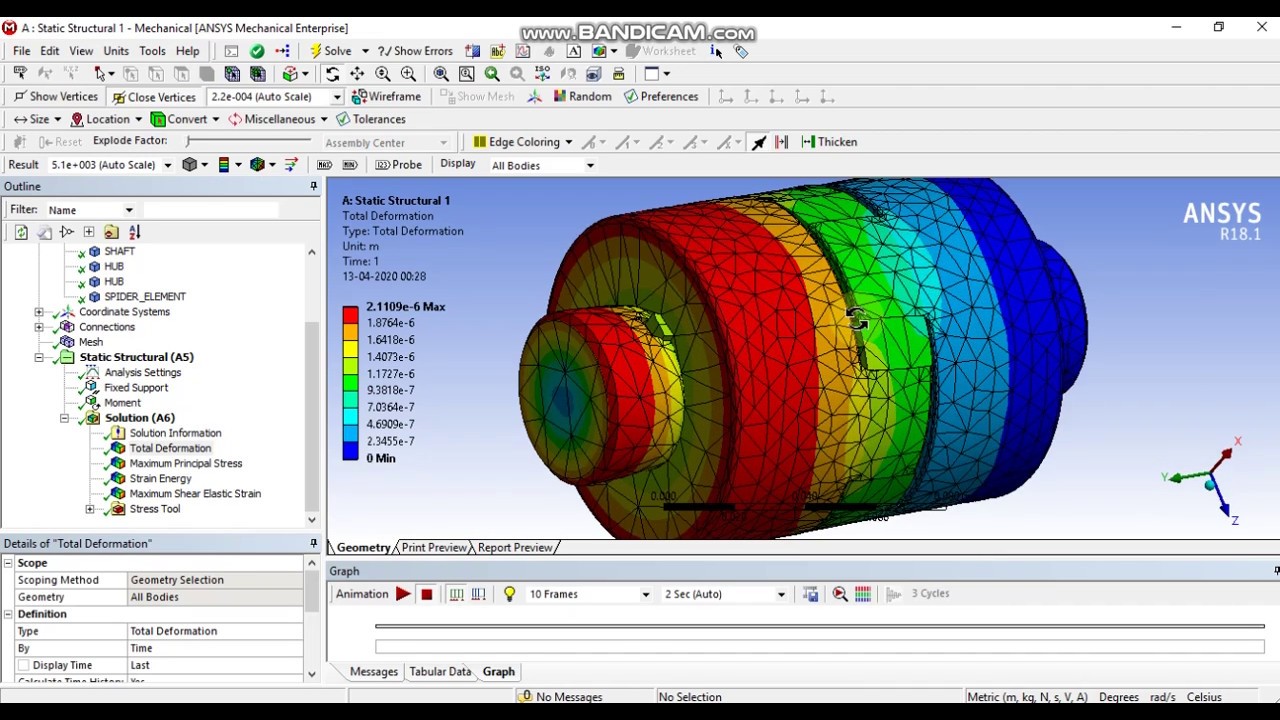The height and width of the screenshot is (720, 1280).
Task: Play the animation
Action: [403, 594]
